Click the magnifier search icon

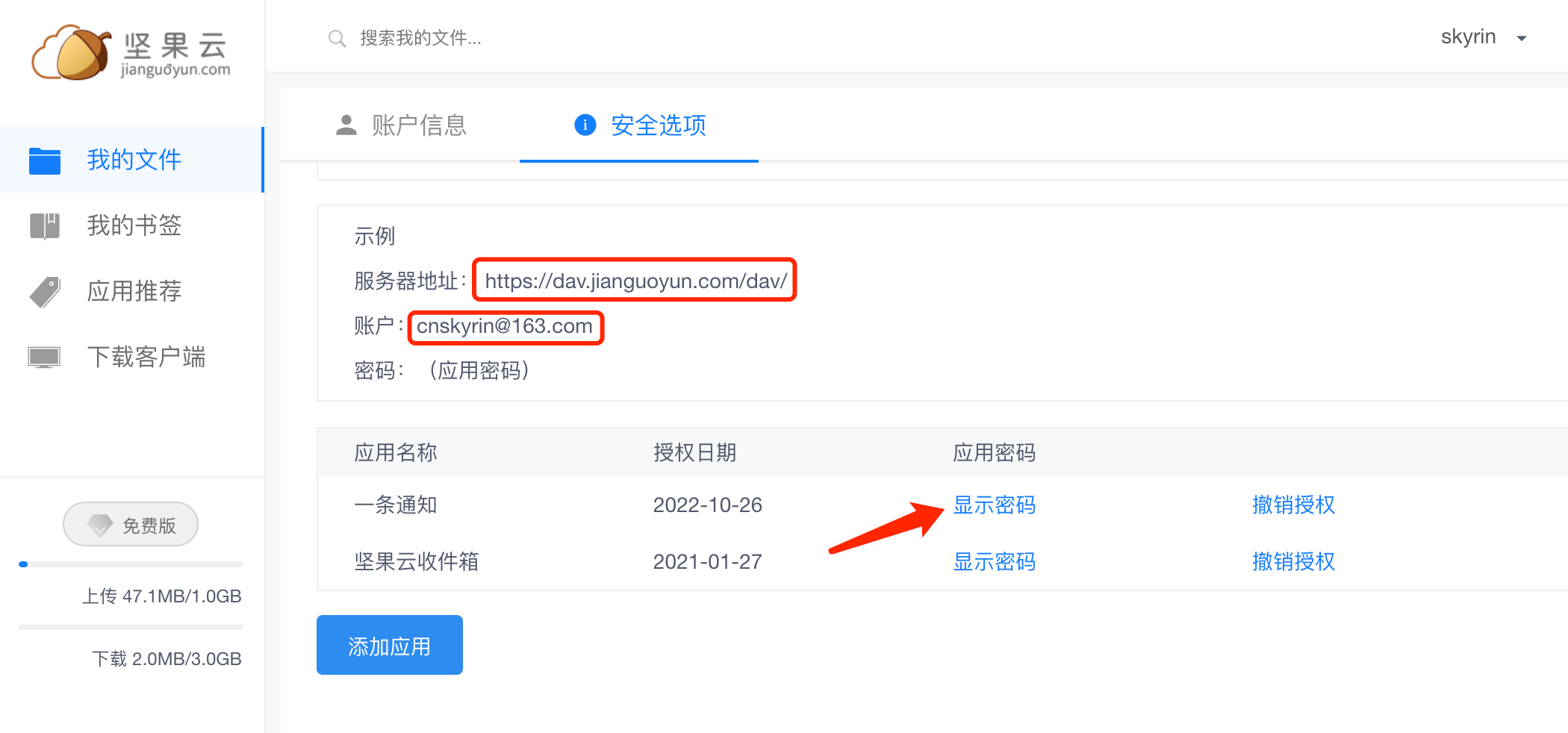pos(337,39)
